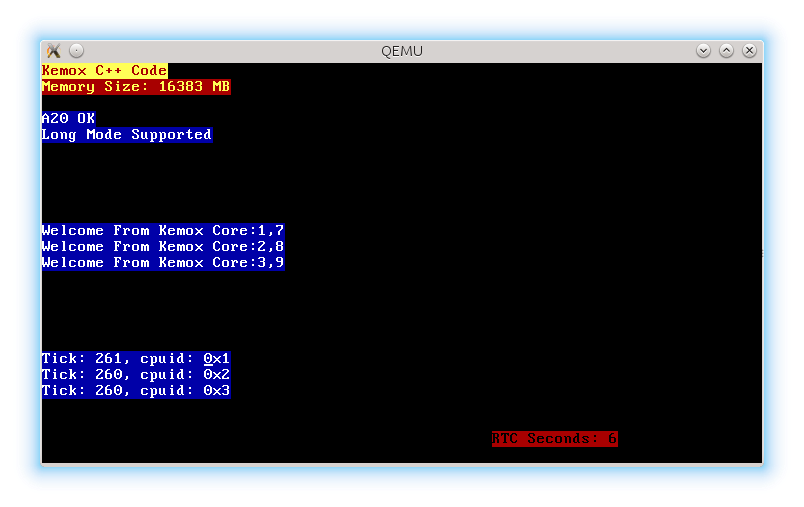Click 'Memory Size: 16383 MB' text
This screenshot has height=507, width=804.
point(136,87)
